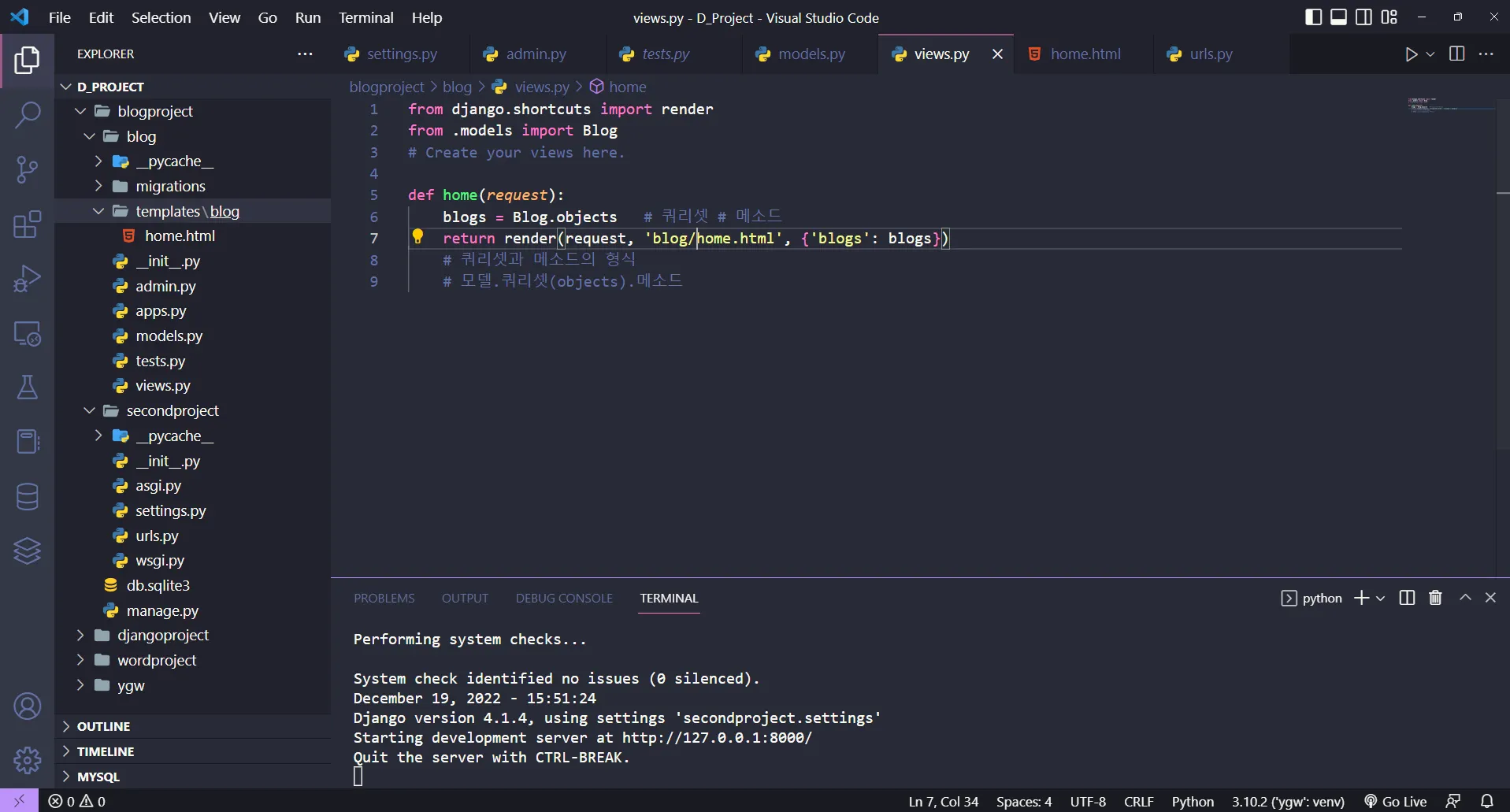Click Go Live in status bar

tap(1396, 801)
